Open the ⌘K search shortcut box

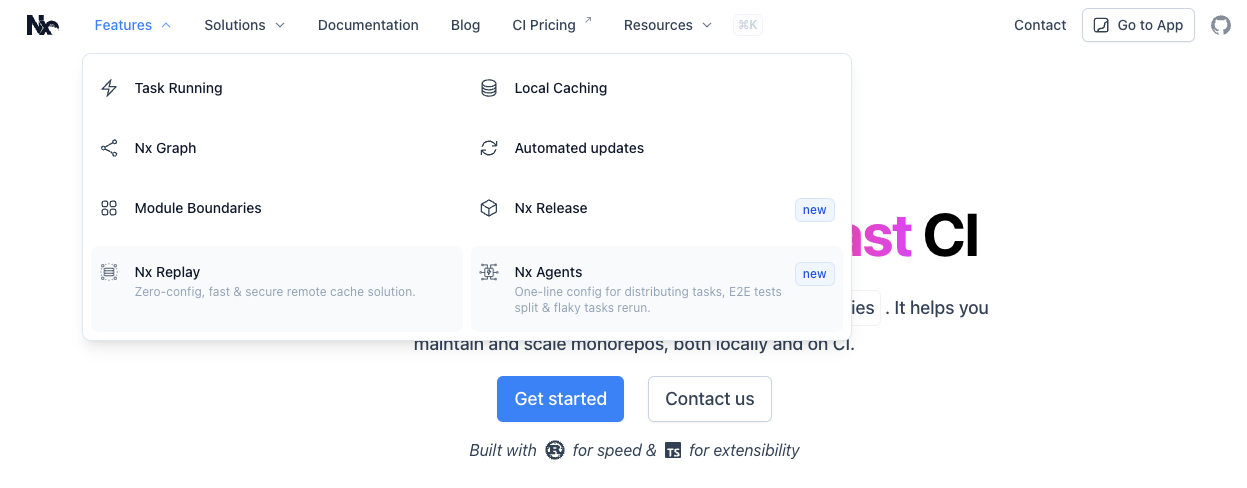(x=748, y=25)
